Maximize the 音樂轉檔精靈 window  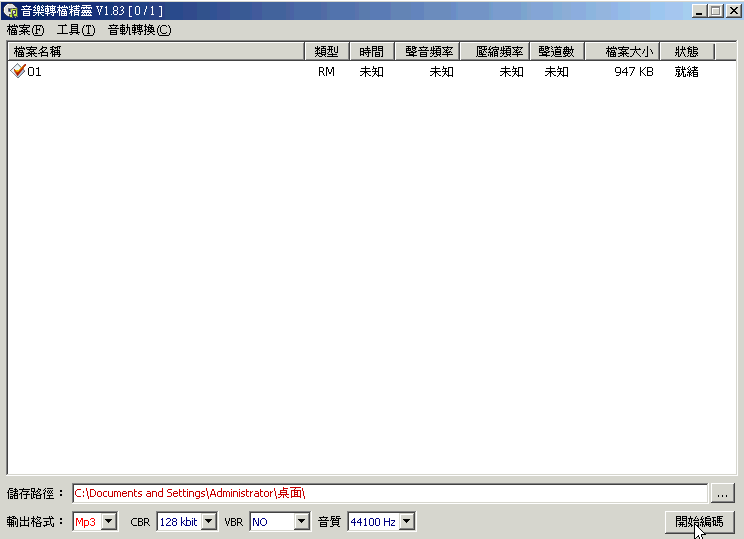(x=716, y=10)
